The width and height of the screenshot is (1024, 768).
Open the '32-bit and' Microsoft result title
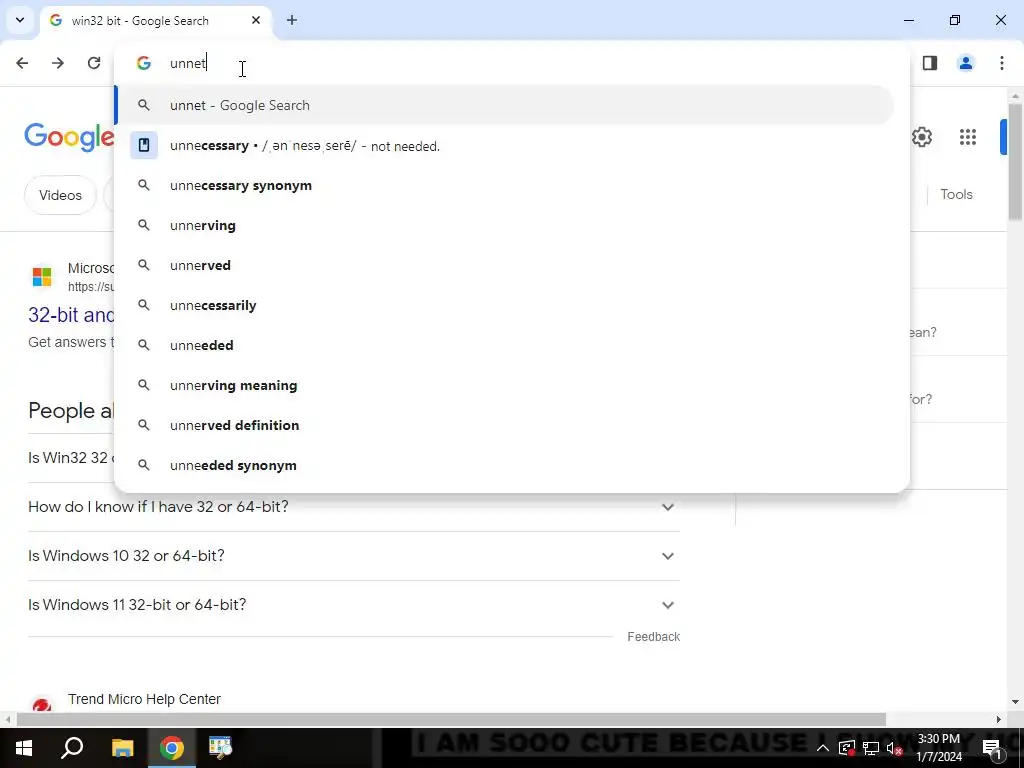click(71, 315)
